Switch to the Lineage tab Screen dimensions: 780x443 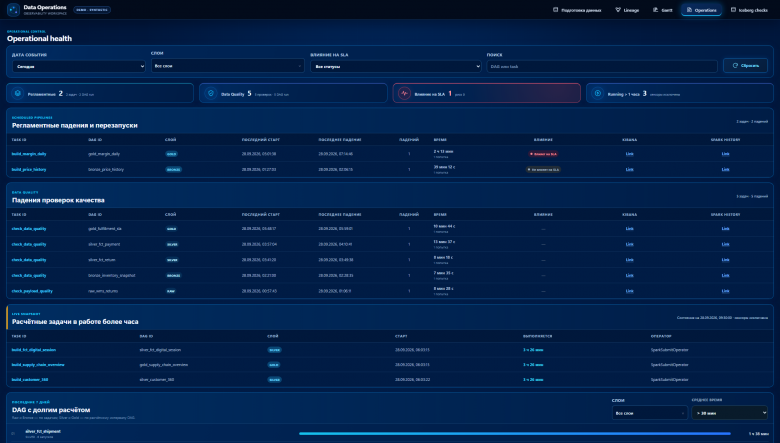627,10
